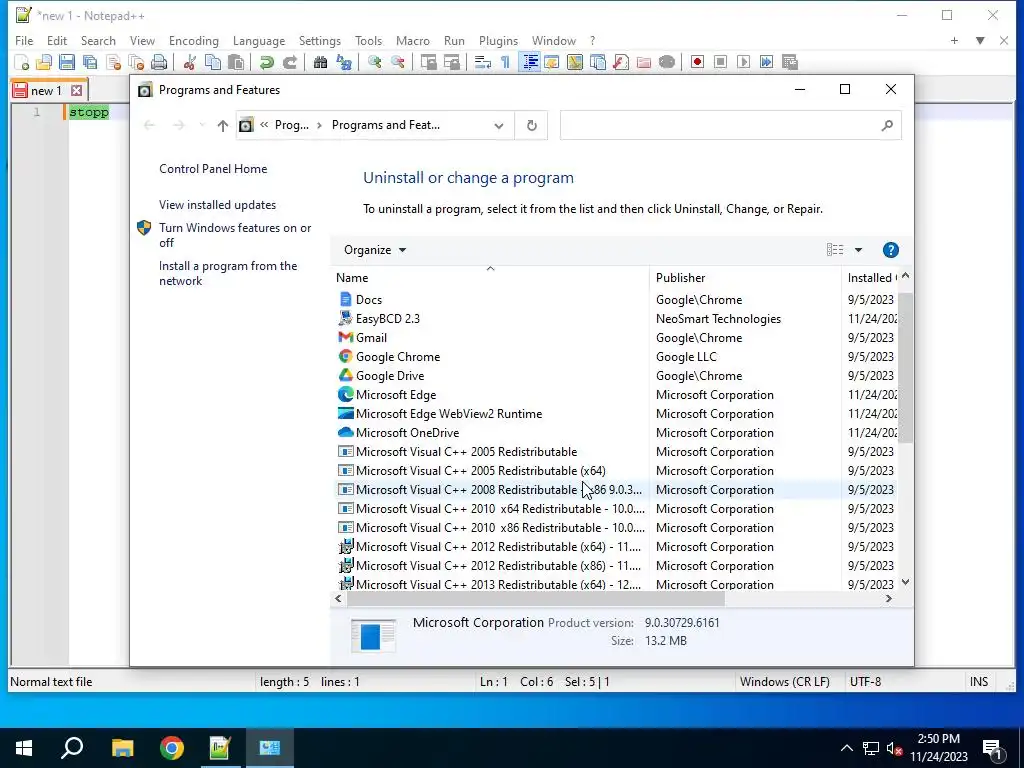Open the Macro menu

pos(413,40)
